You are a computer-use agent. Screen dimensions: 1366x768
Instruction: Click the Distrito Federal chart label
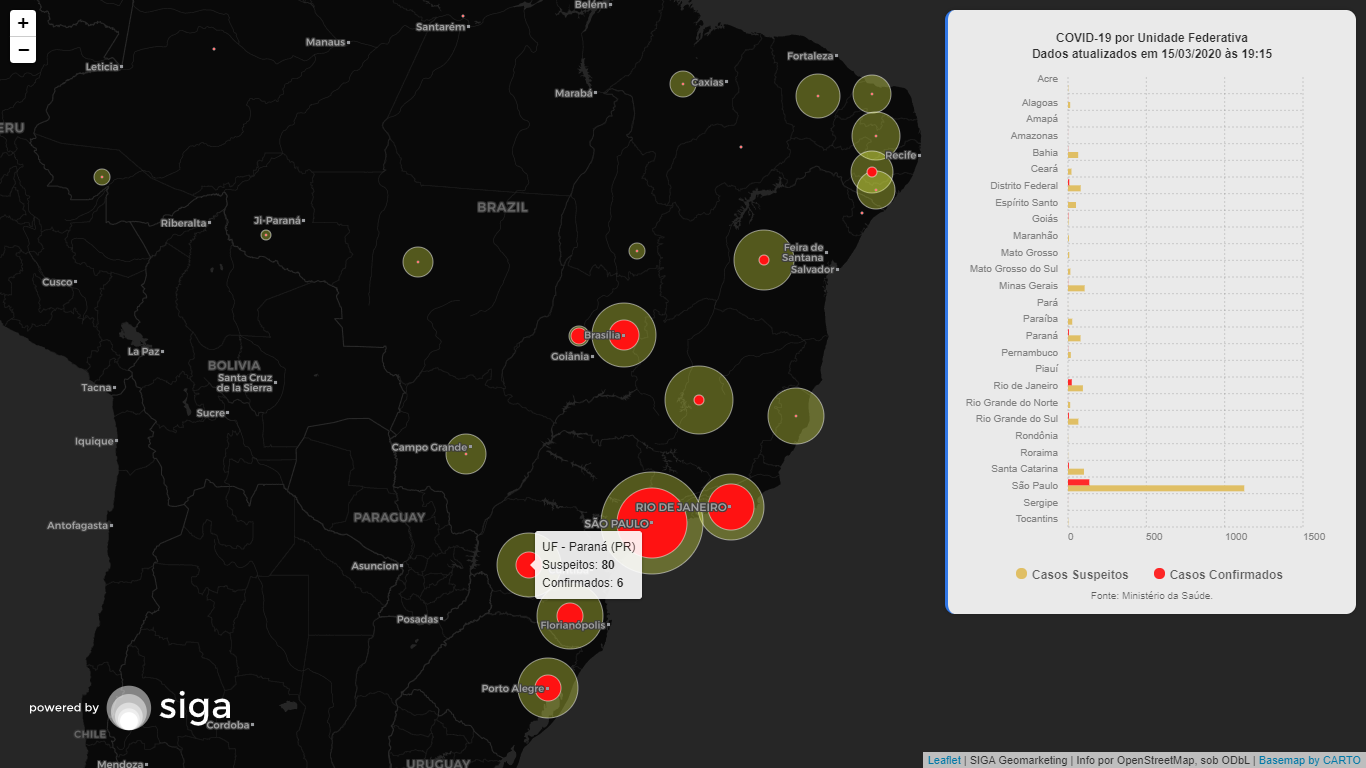1024,186
